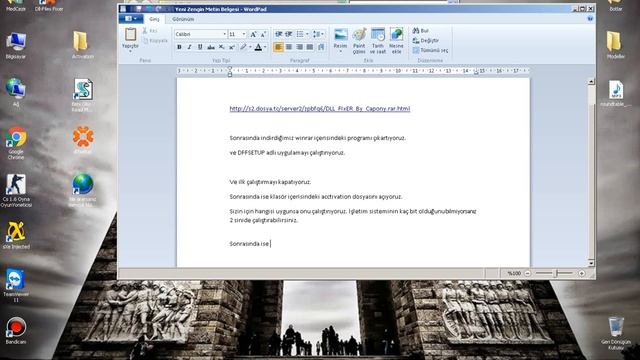
Task: Shrink font size with the smaller A icon
Action: [263, 34]
